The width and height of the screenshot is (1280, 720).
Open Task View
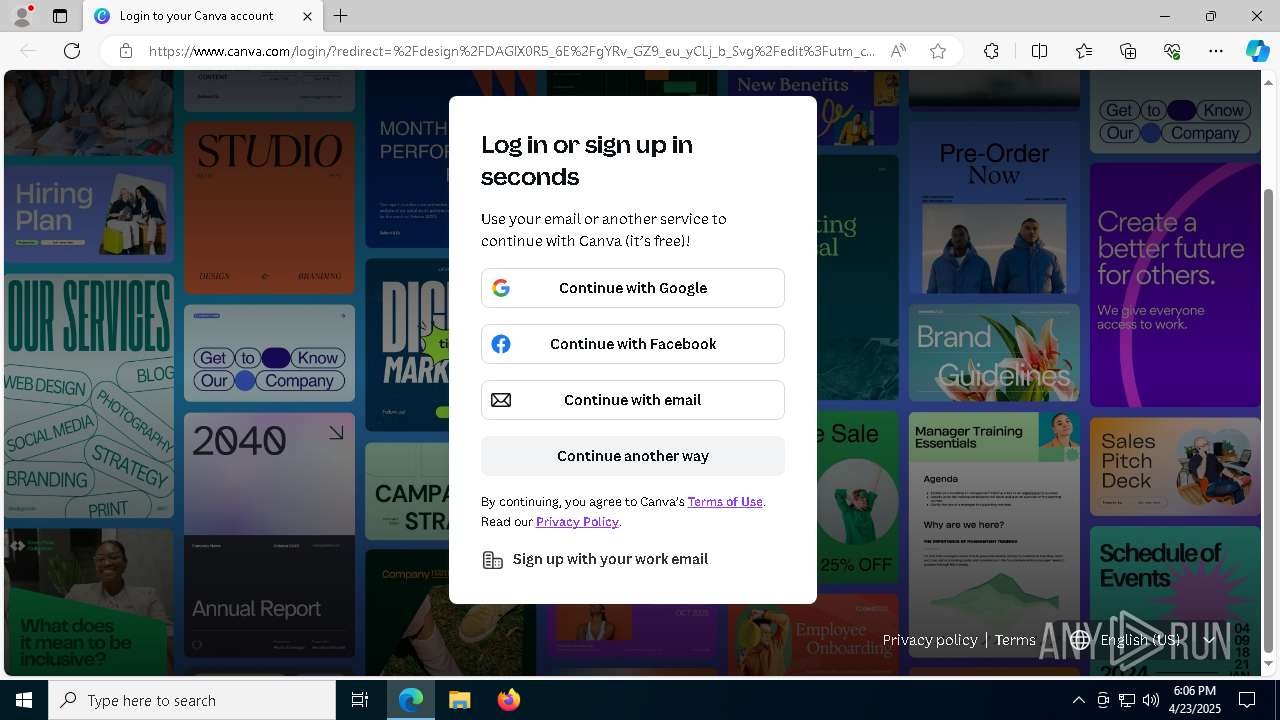(x=360, y=700)
